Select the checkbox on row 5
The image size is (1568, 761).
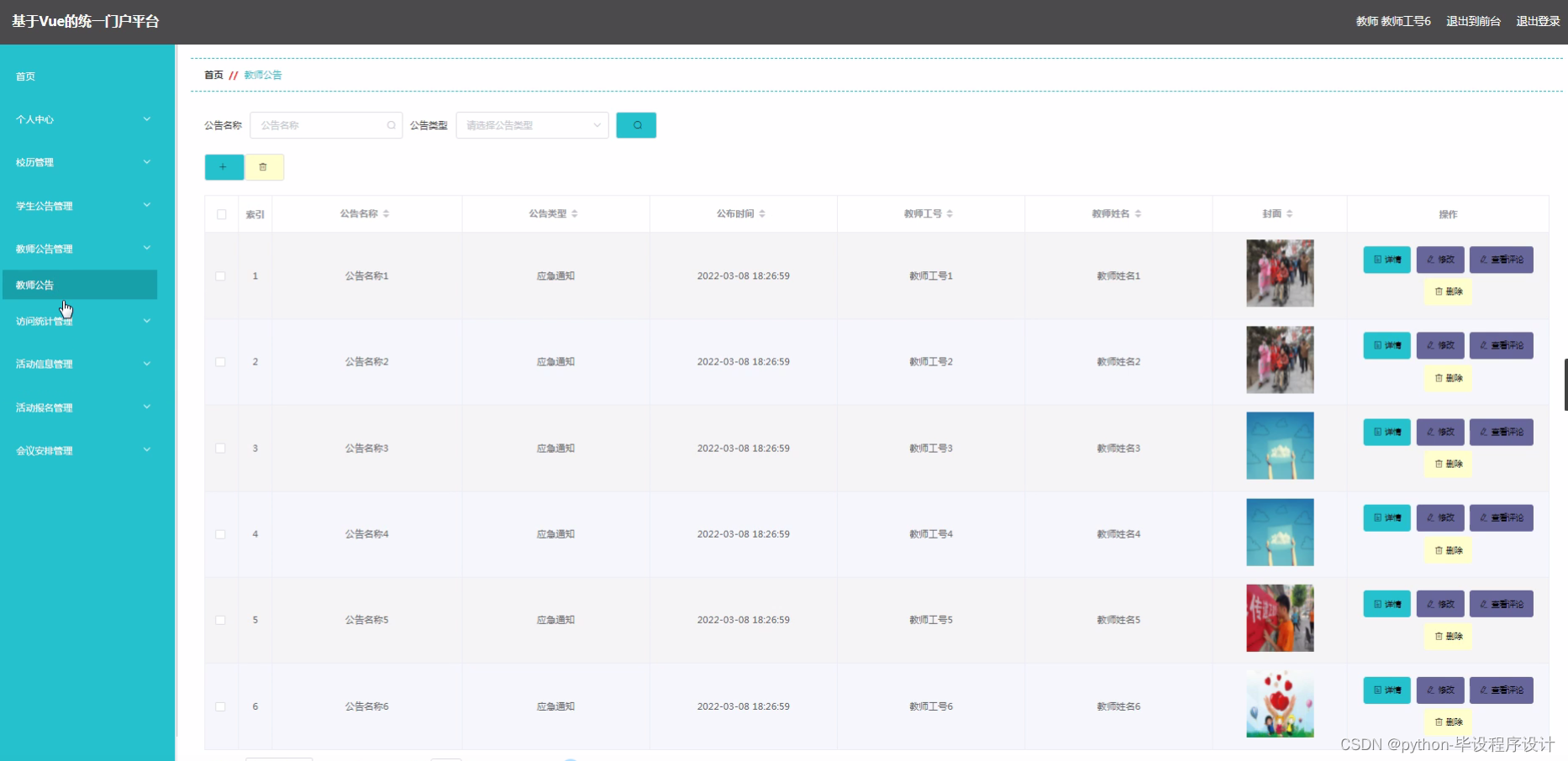point(221,620)
